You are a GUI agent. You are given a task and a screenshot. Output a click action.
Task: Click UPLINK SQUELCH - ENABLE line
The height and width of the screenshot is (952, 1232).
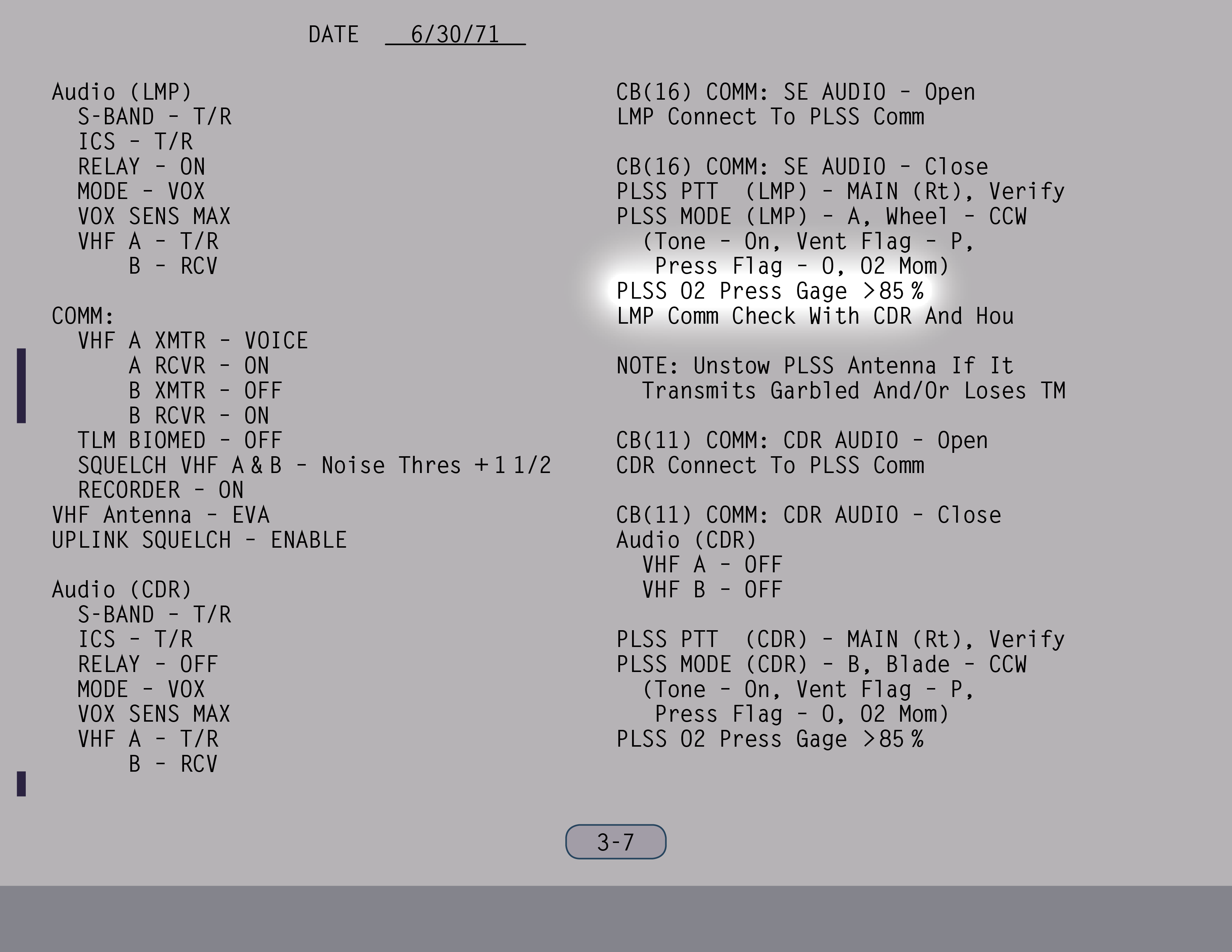click(x=199, y=540)
